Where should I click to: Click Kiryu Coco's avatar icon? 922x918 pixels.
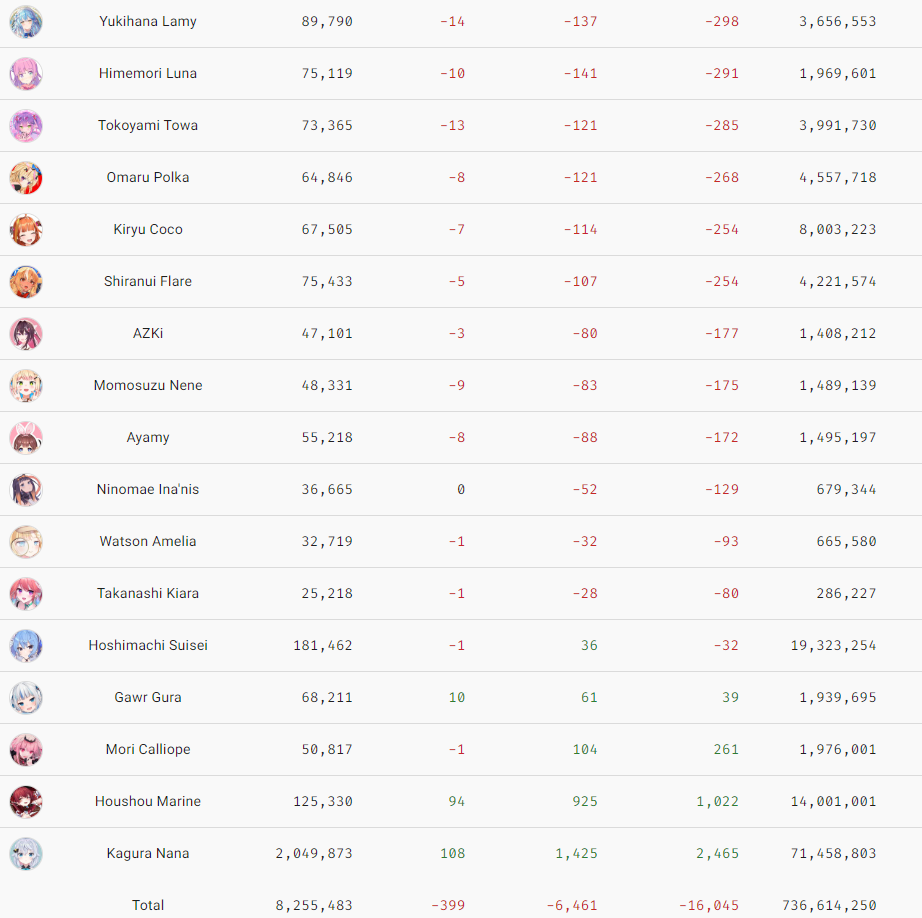[x=26, y=230]
